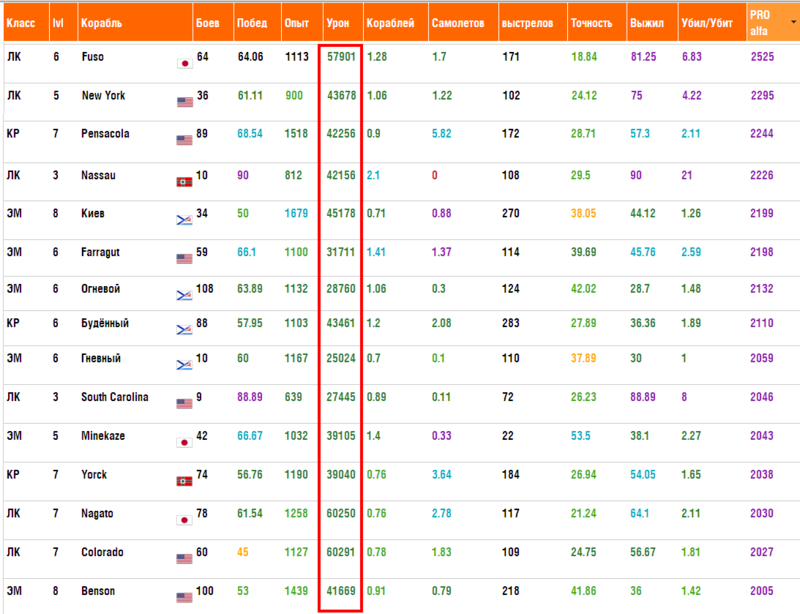Sort by the Точность column header
Screen dimensions: 800x614
(591, 23)
